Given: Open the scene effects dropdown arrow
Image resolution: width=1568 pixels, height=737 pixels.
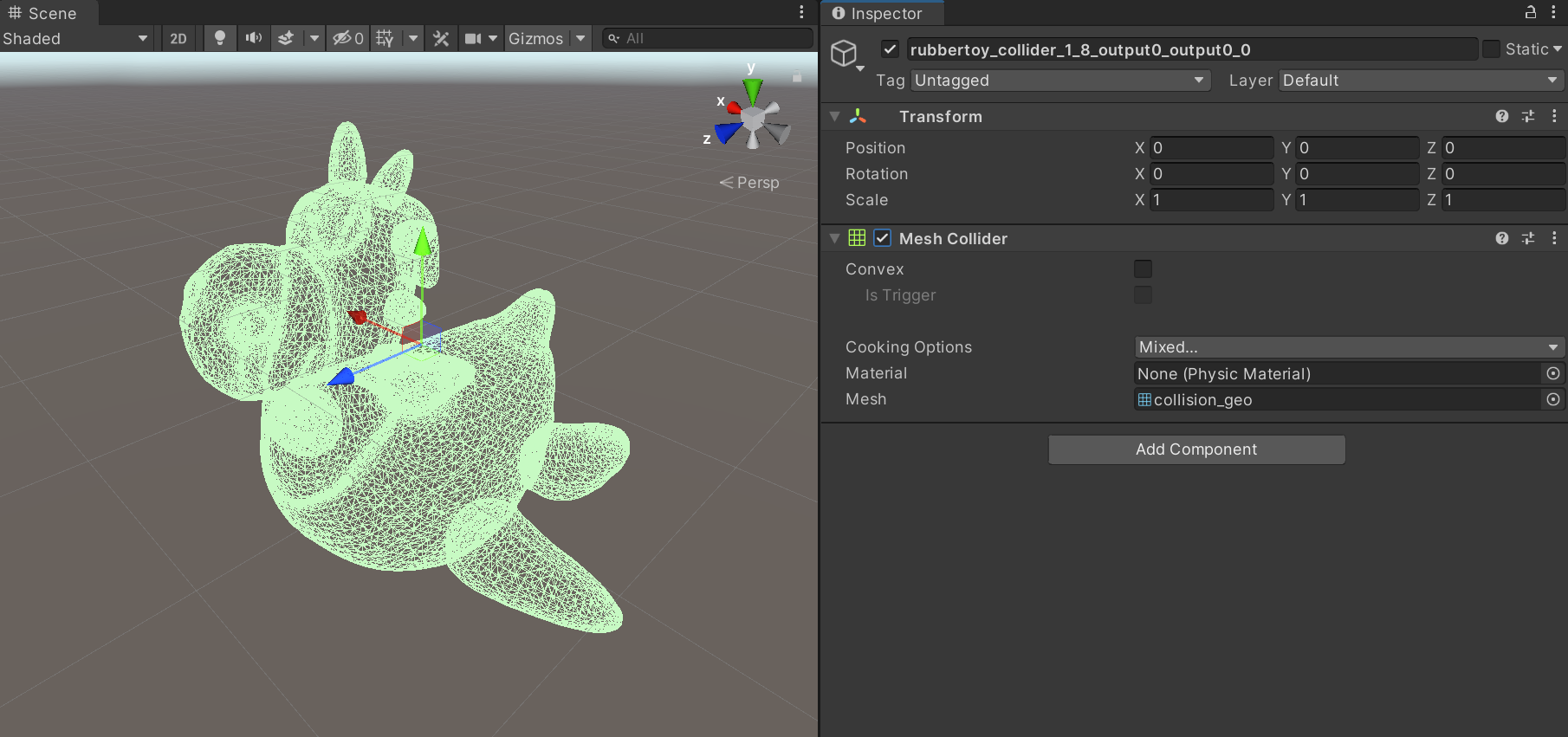Looking at the screenshot, I should pyautogui.click(x=314, y=38).
